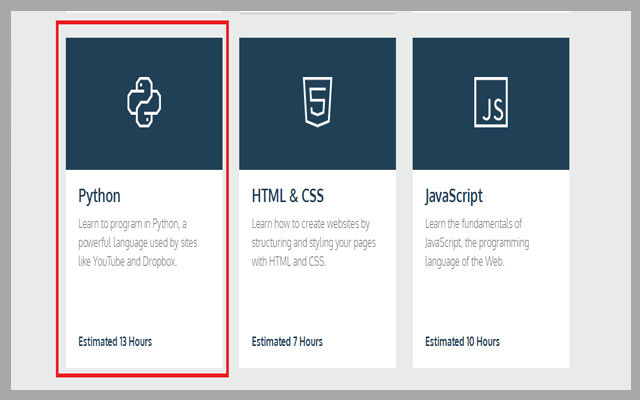Open the JavaScript course title
Screen dimensions: 640x400
pos(453,196)
